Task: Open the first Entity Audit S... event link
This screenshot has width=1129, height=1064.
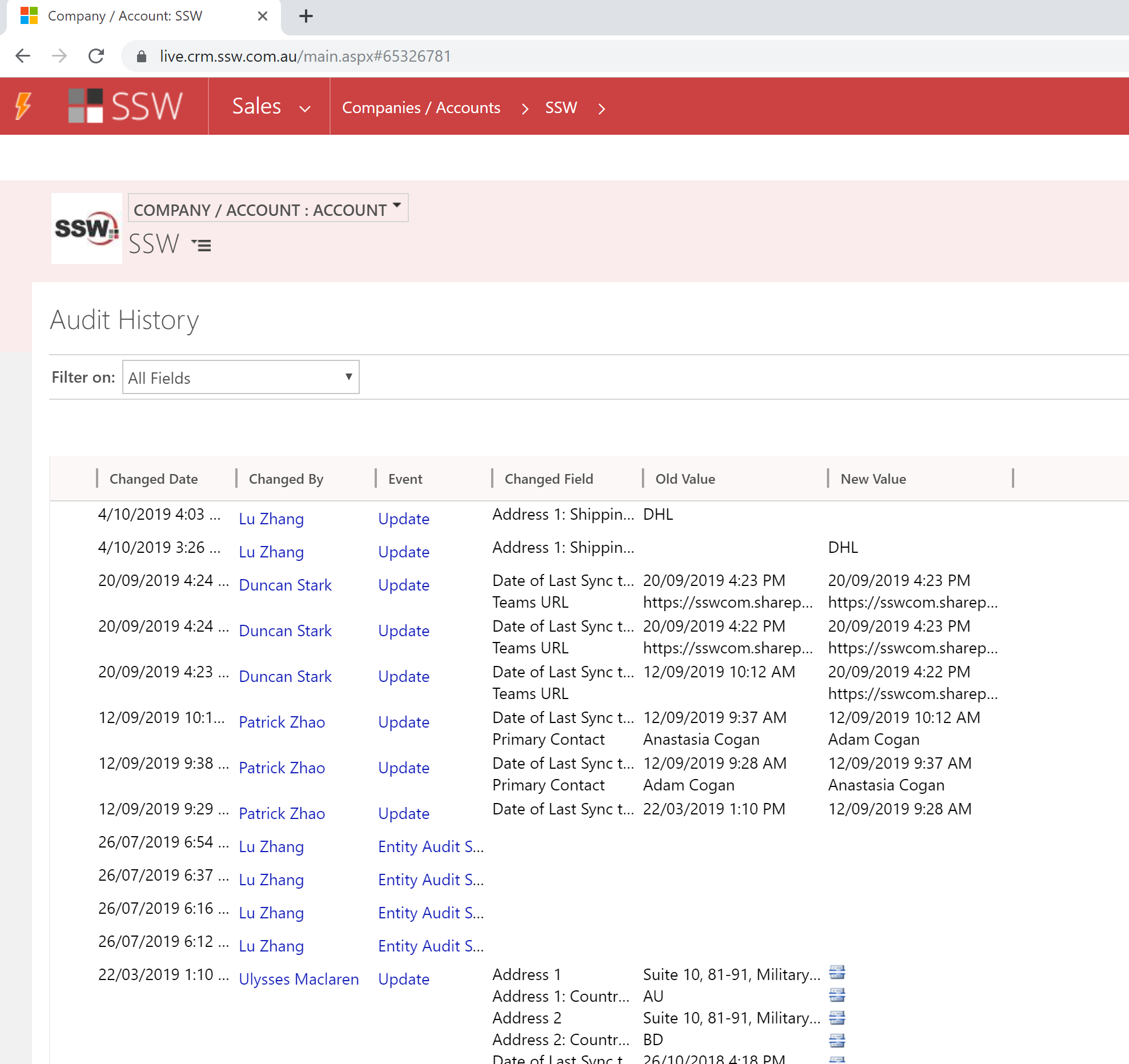Action: click(431, 846)
